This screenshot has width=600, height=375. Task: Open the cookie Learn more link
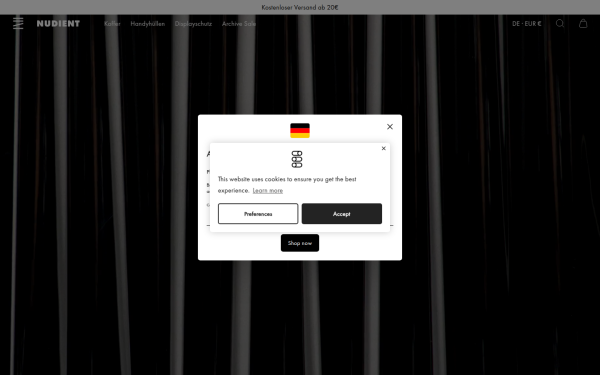click(267, 191)
